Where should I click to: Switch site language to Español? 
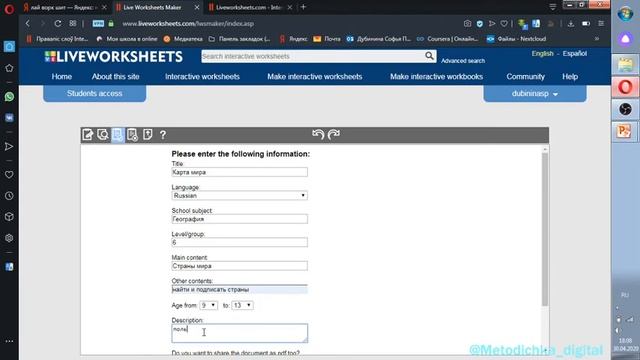tap(575, 53)
